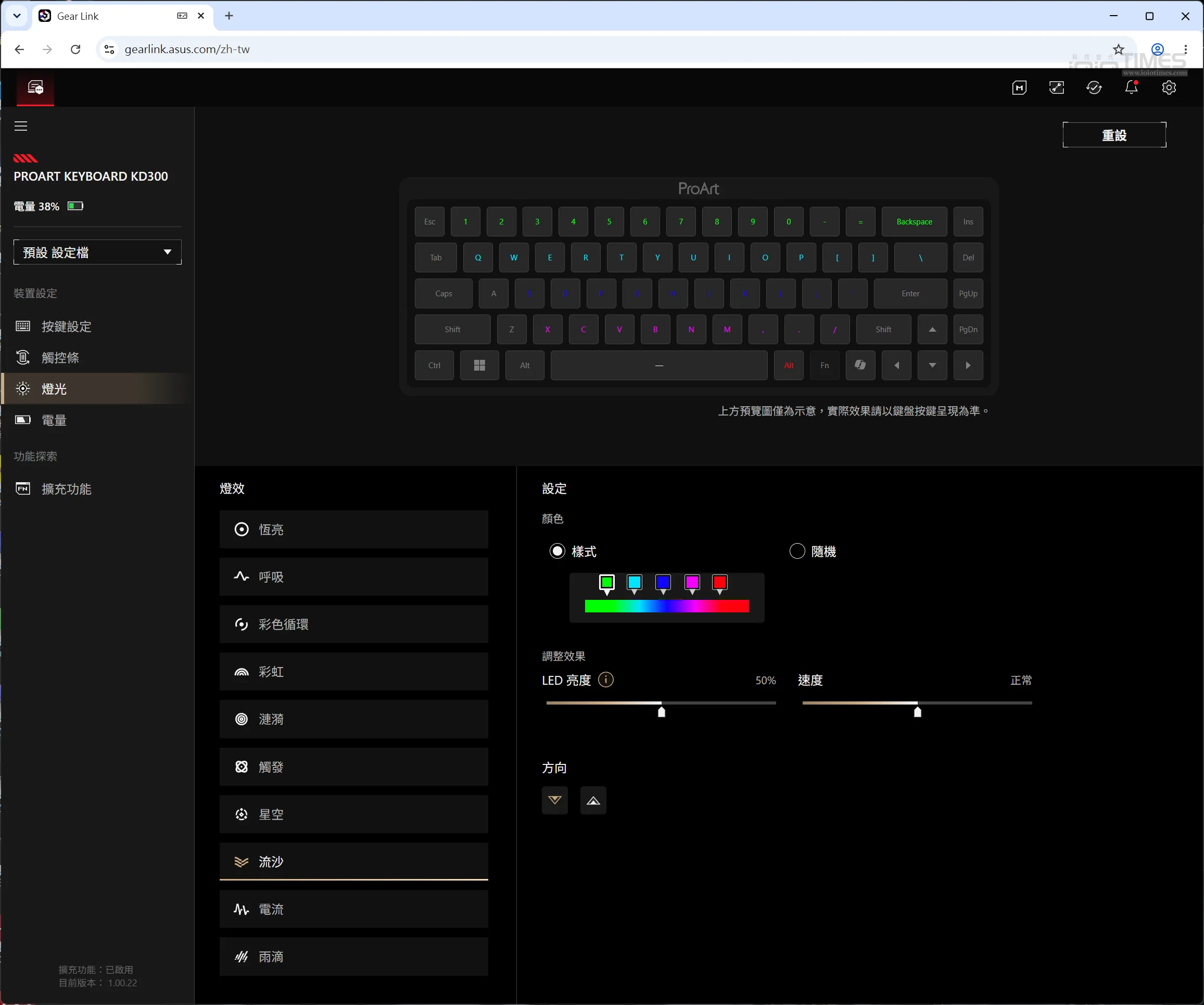Screen dimensions: 1204x1005
Task: Select the 彩色循環 lighting effect
Action: [x=354, y=624]
